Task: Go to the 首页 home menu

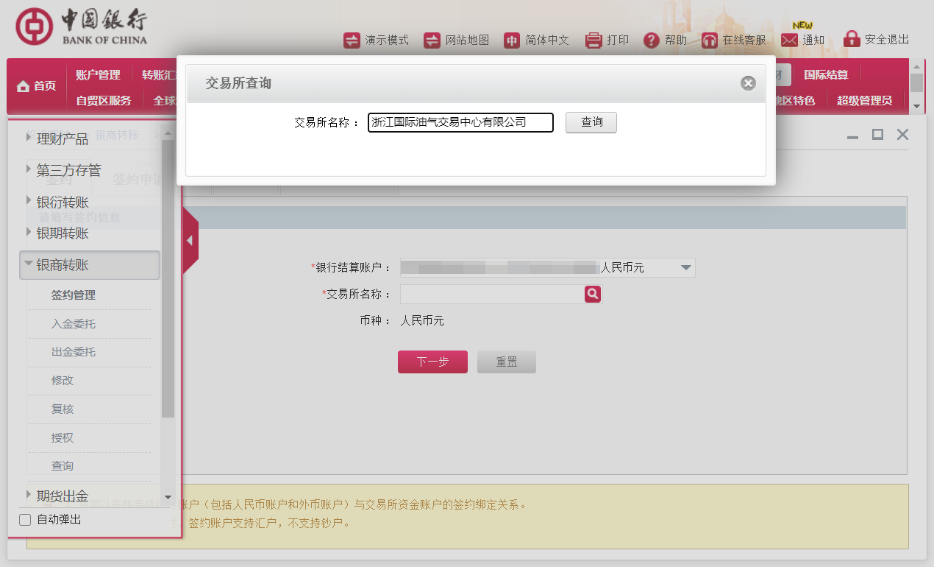Action: [x=37, y=87]
